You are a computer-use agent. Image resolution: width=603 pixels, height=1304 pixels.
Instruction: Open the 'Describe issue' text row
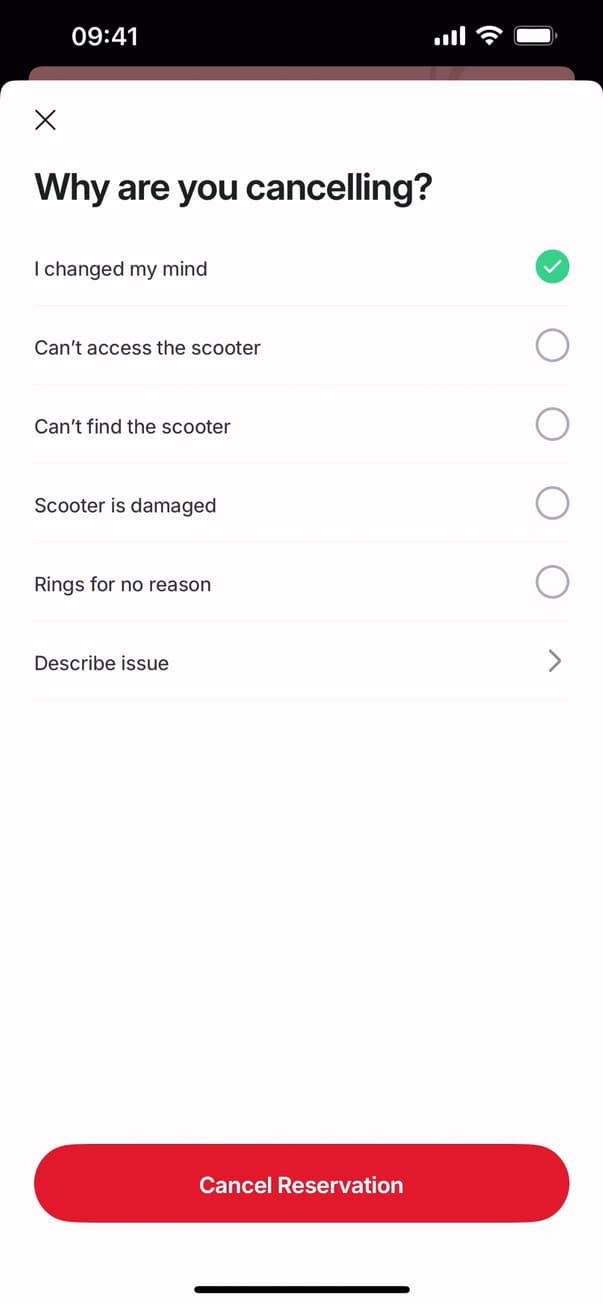point(101,664)
